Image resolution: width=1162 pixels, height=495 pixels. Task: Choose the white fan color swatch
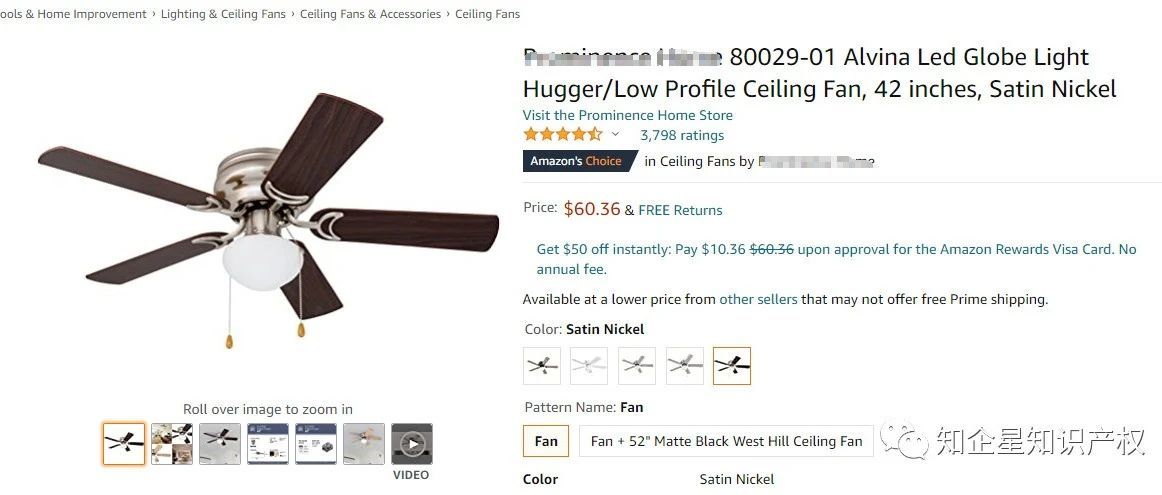click(589, 366)
